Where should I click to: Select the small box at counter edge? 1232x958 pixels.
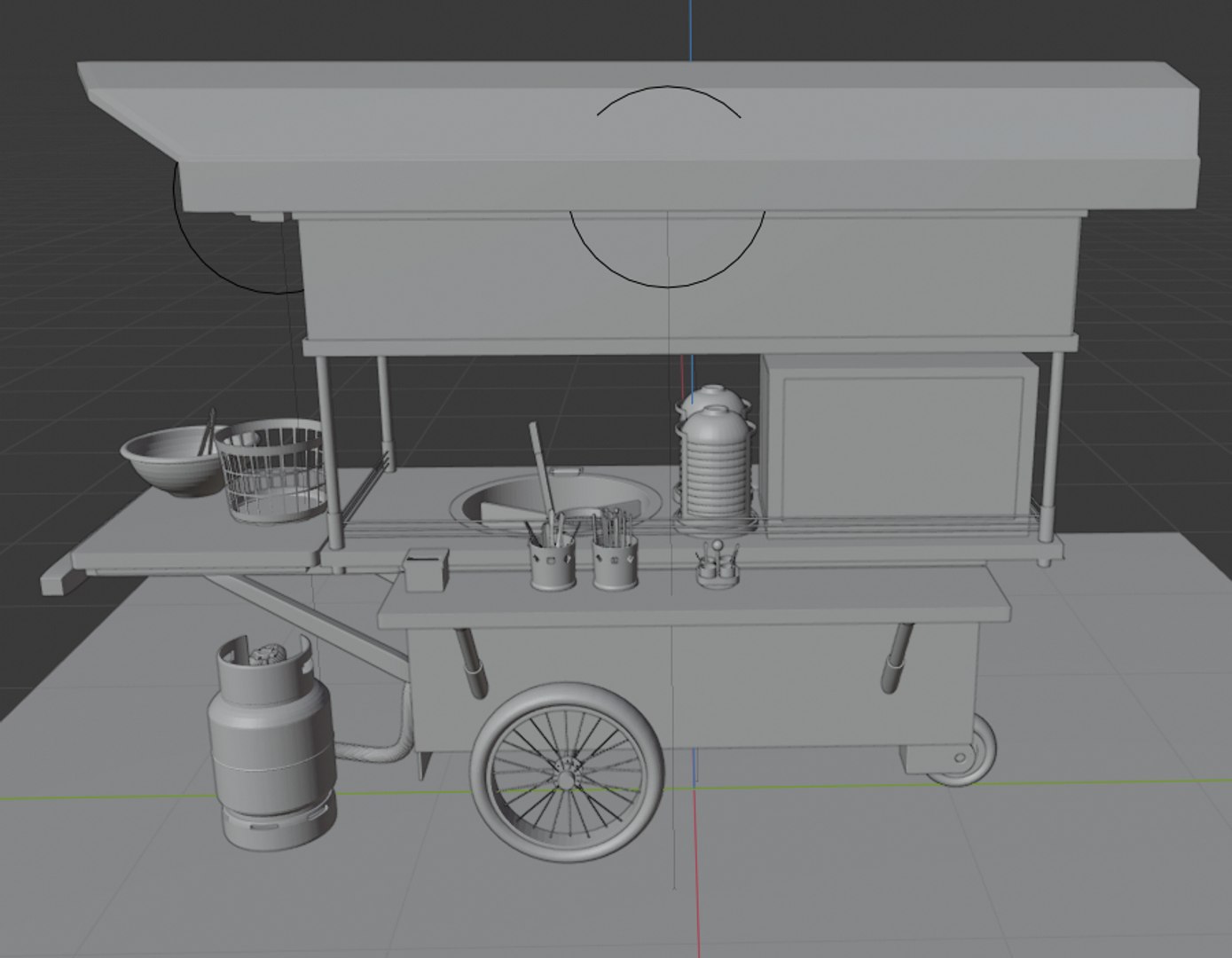[x=427, y=569]
